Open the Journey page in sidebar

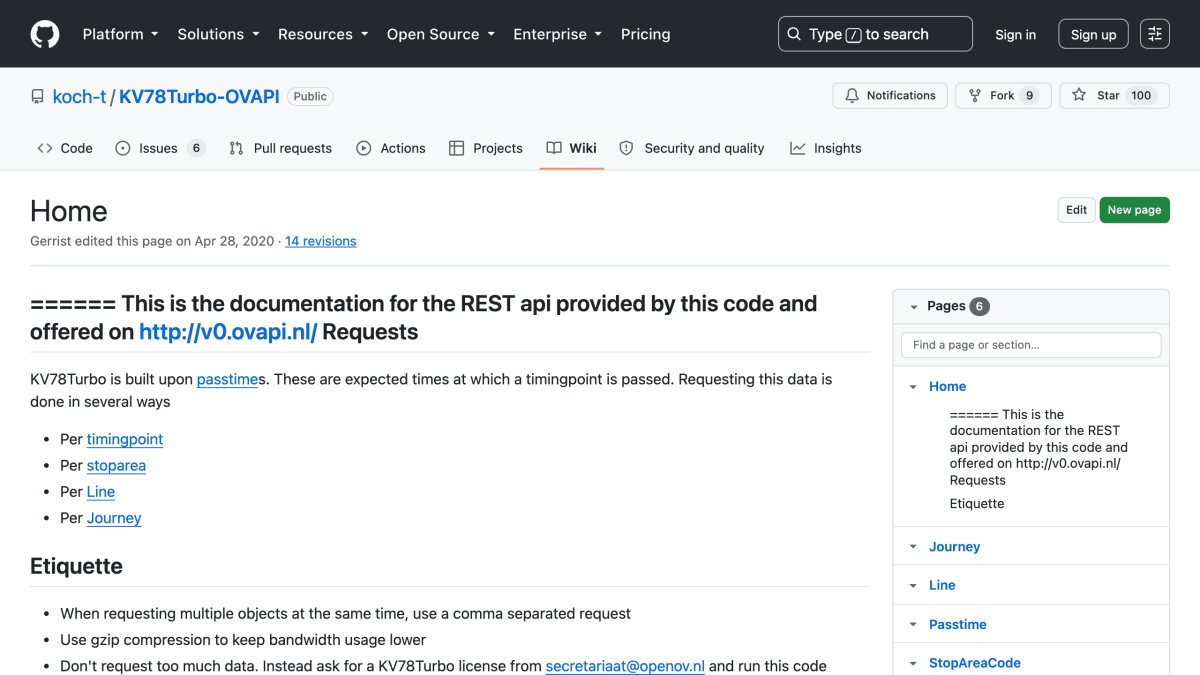pos(954,547)
